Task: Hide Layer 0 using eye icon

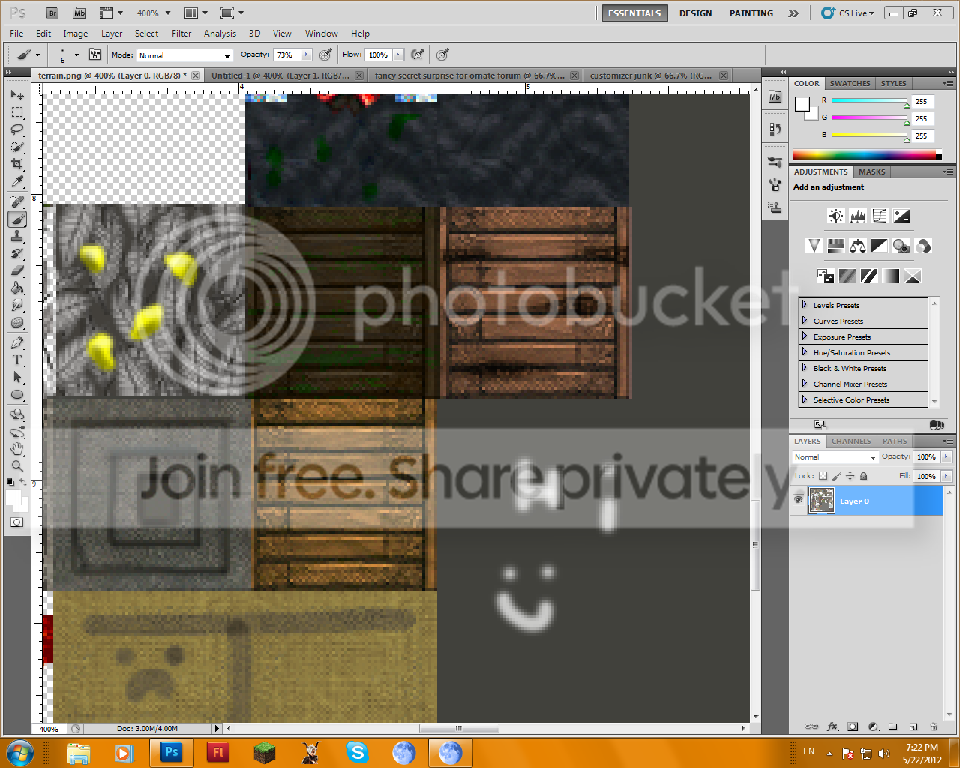Action: coord(799,500)
